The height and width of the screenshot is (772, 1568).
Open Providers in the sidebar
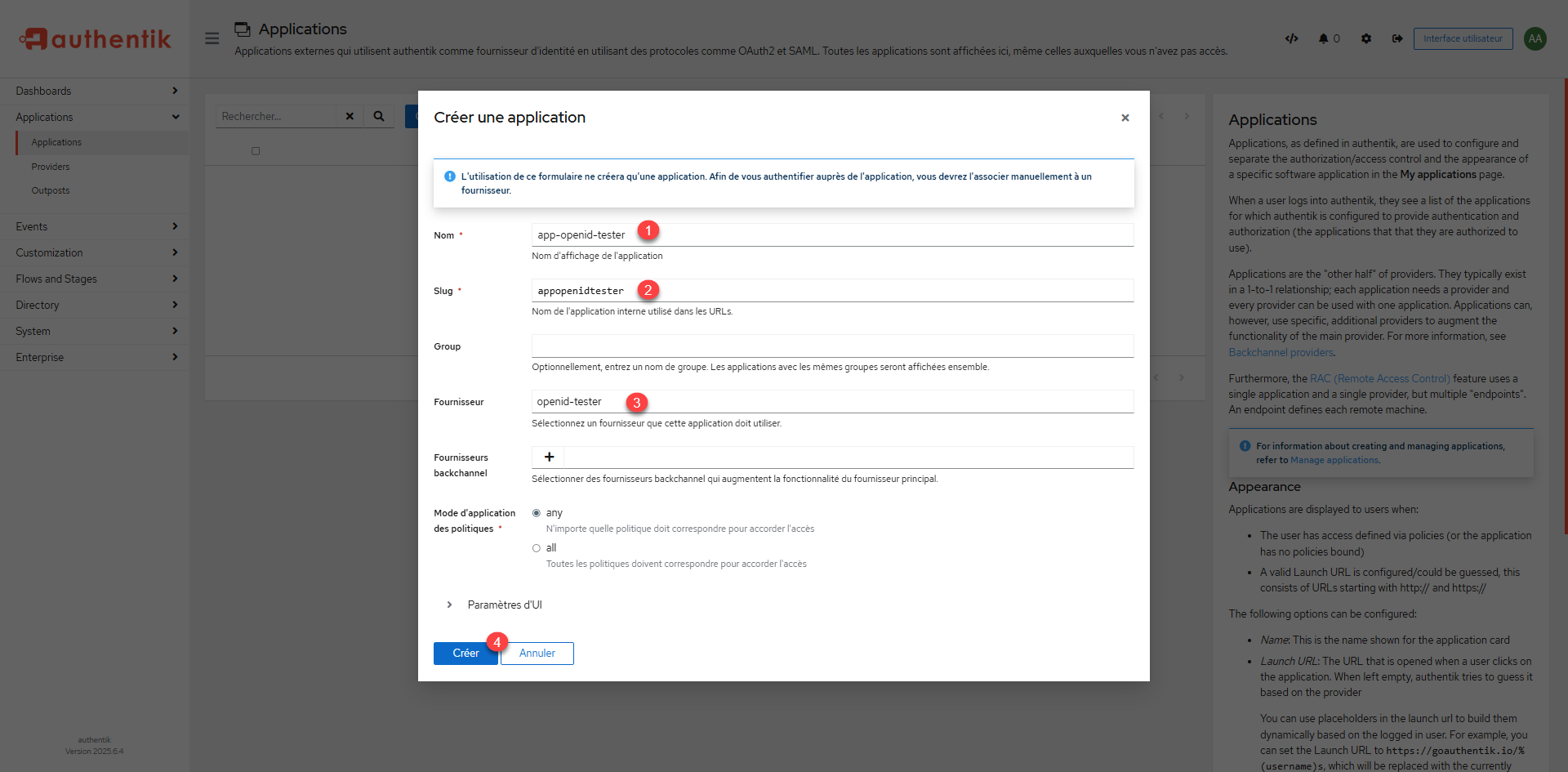click(x=51, y=167)
